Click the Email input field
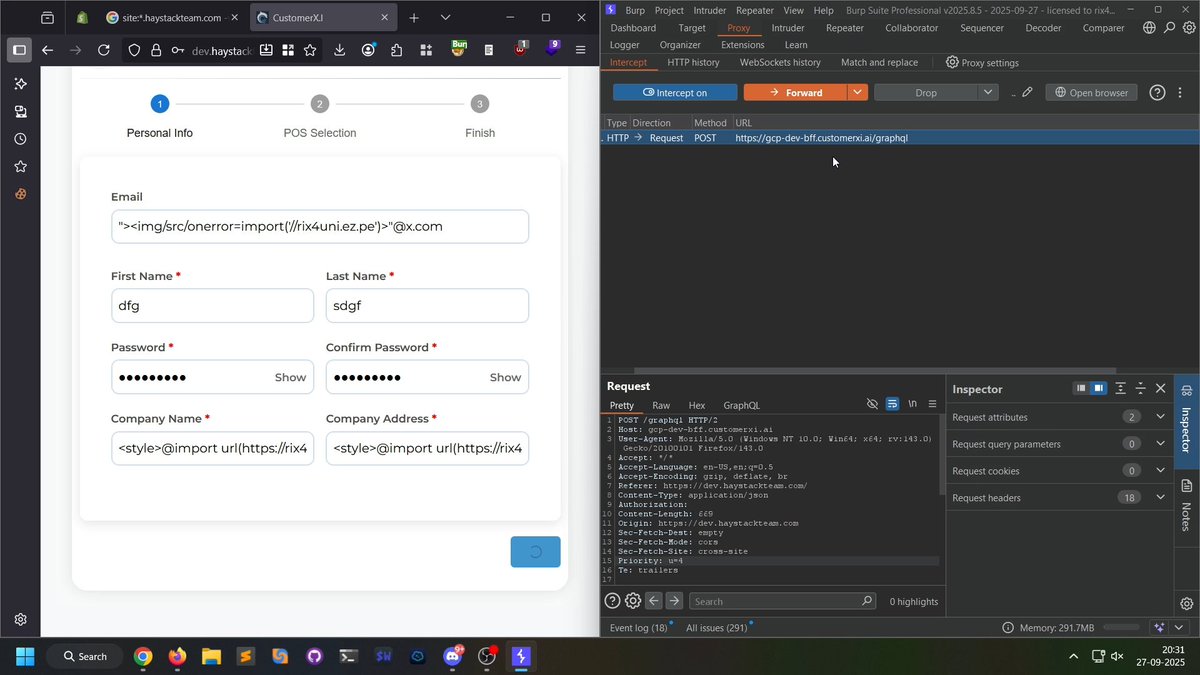The width and height of the screenshot is (1200, 675). point(320,226)
